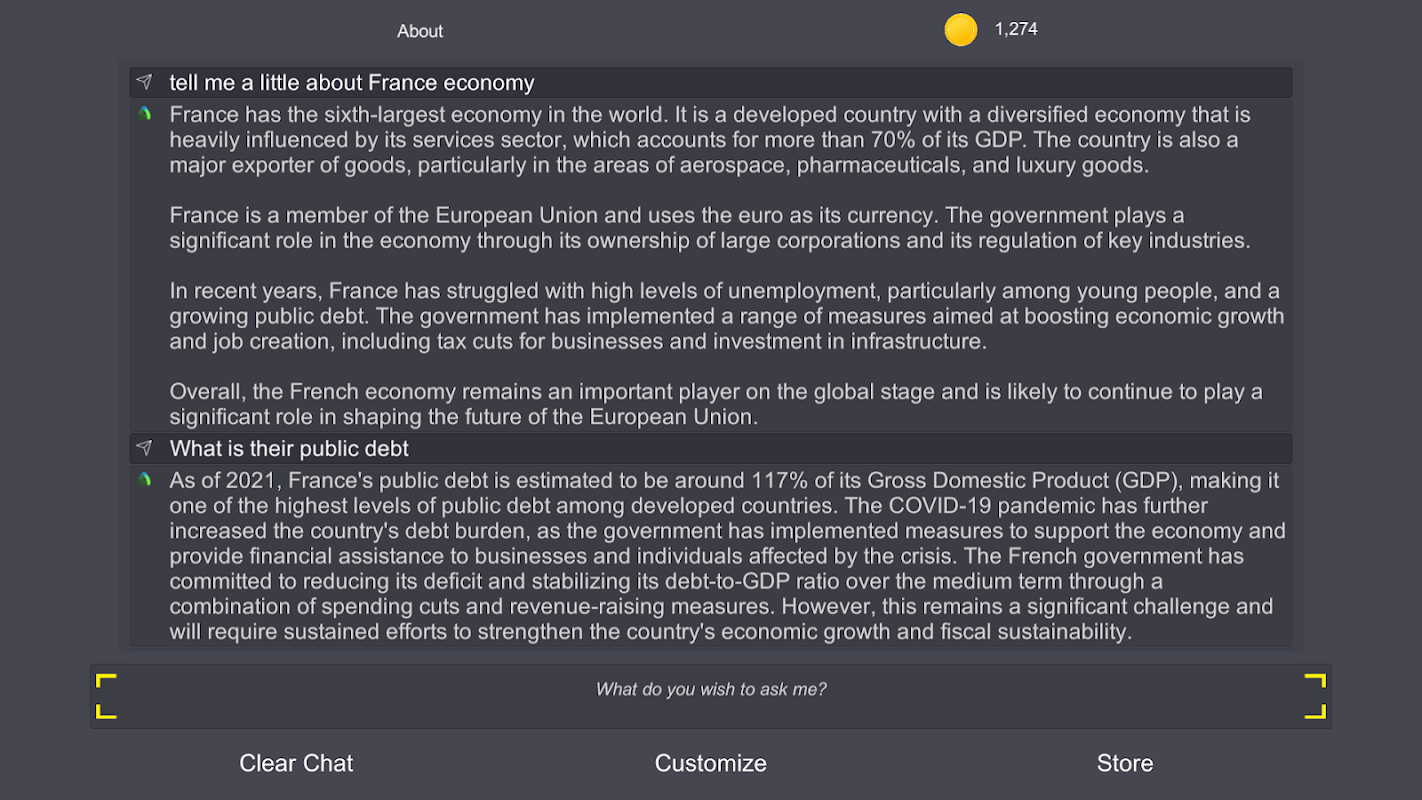The height and width of the screenshot is (800, 1422).
Task: Focus the "What do you wish to ask me?" field
Action: 710,690
